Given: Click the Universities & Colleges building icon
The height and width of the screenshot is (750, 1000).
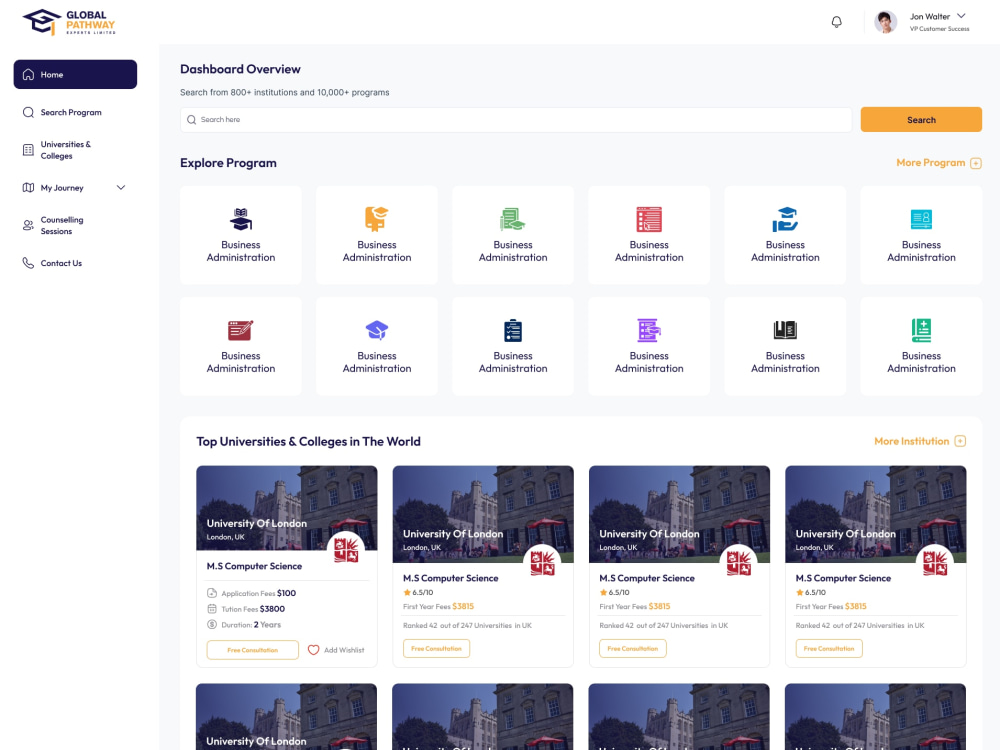Looking at the screenshot, I should [28, 150].
